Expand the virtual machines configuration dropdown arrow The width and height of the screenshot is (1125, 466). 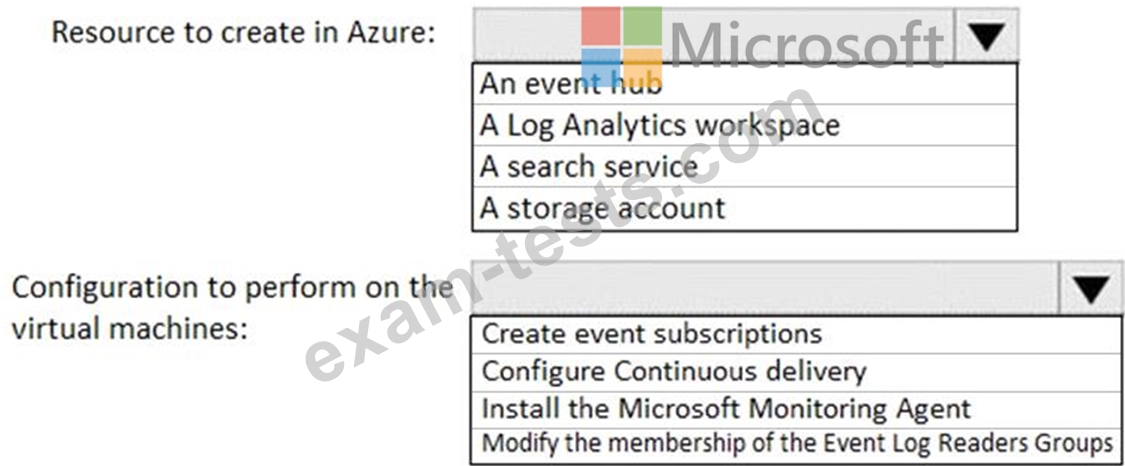1091,288
